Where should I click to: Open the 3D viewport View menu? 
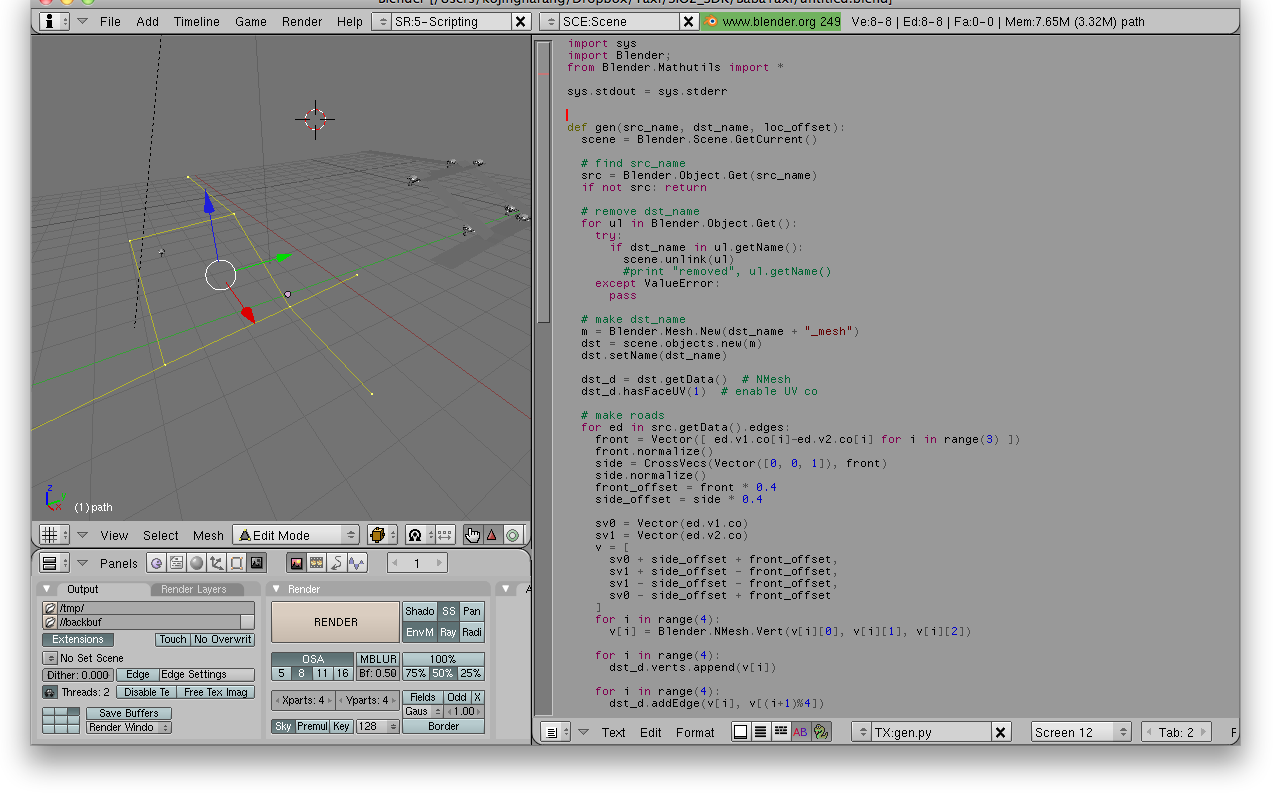coord(114,535)
